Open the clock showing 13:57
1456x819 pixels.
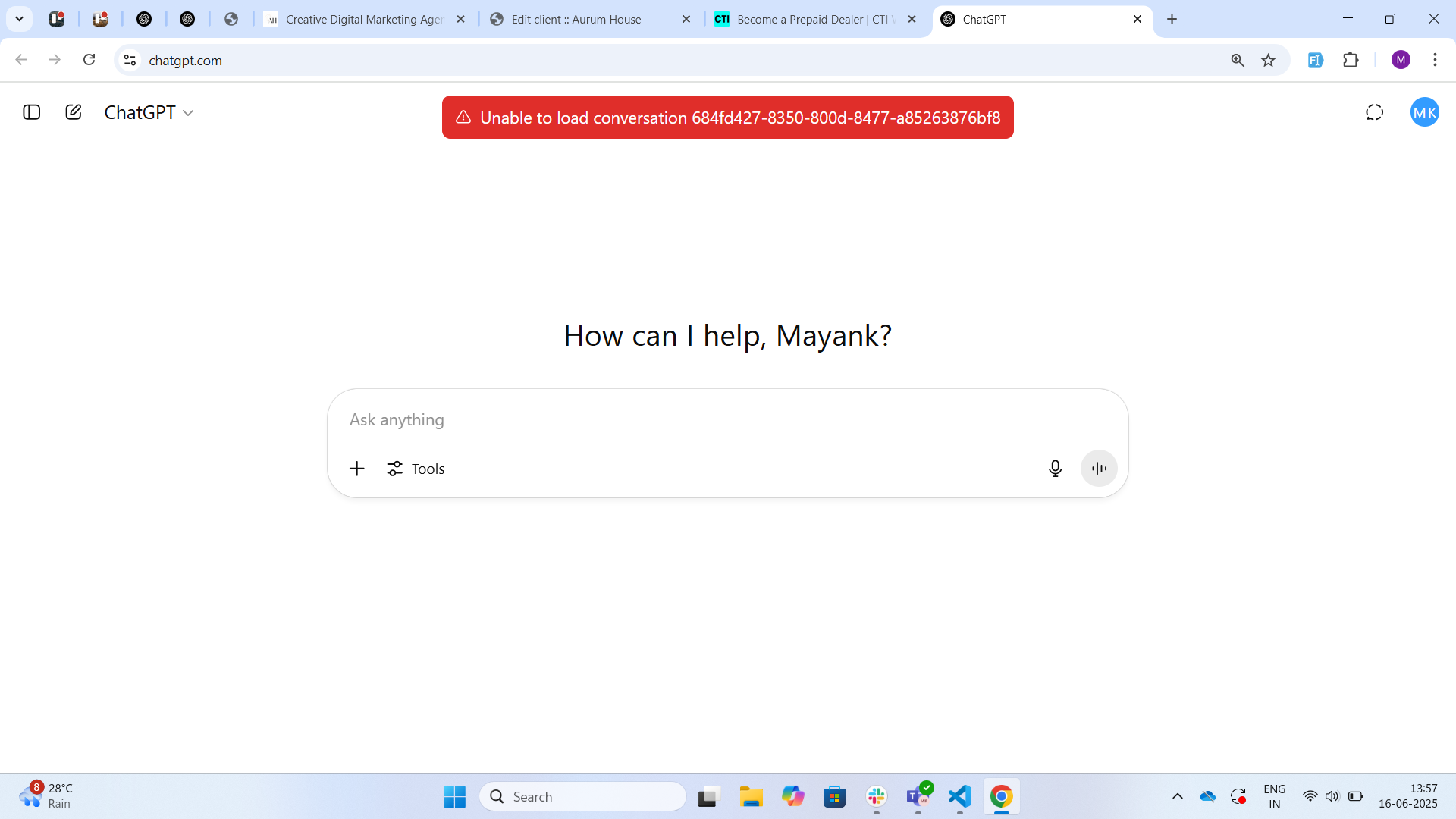click(1407, 796)
